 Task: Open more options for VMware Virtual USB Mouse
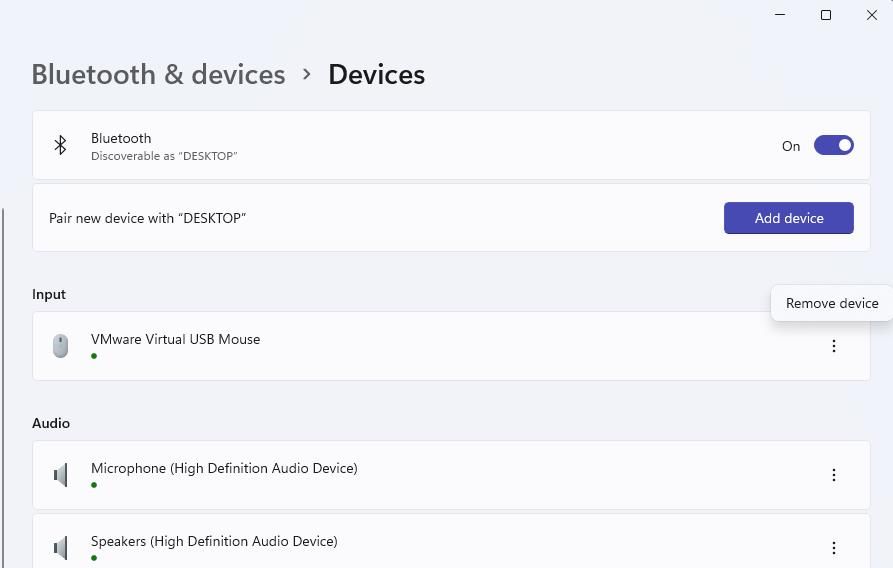point(833,346)
